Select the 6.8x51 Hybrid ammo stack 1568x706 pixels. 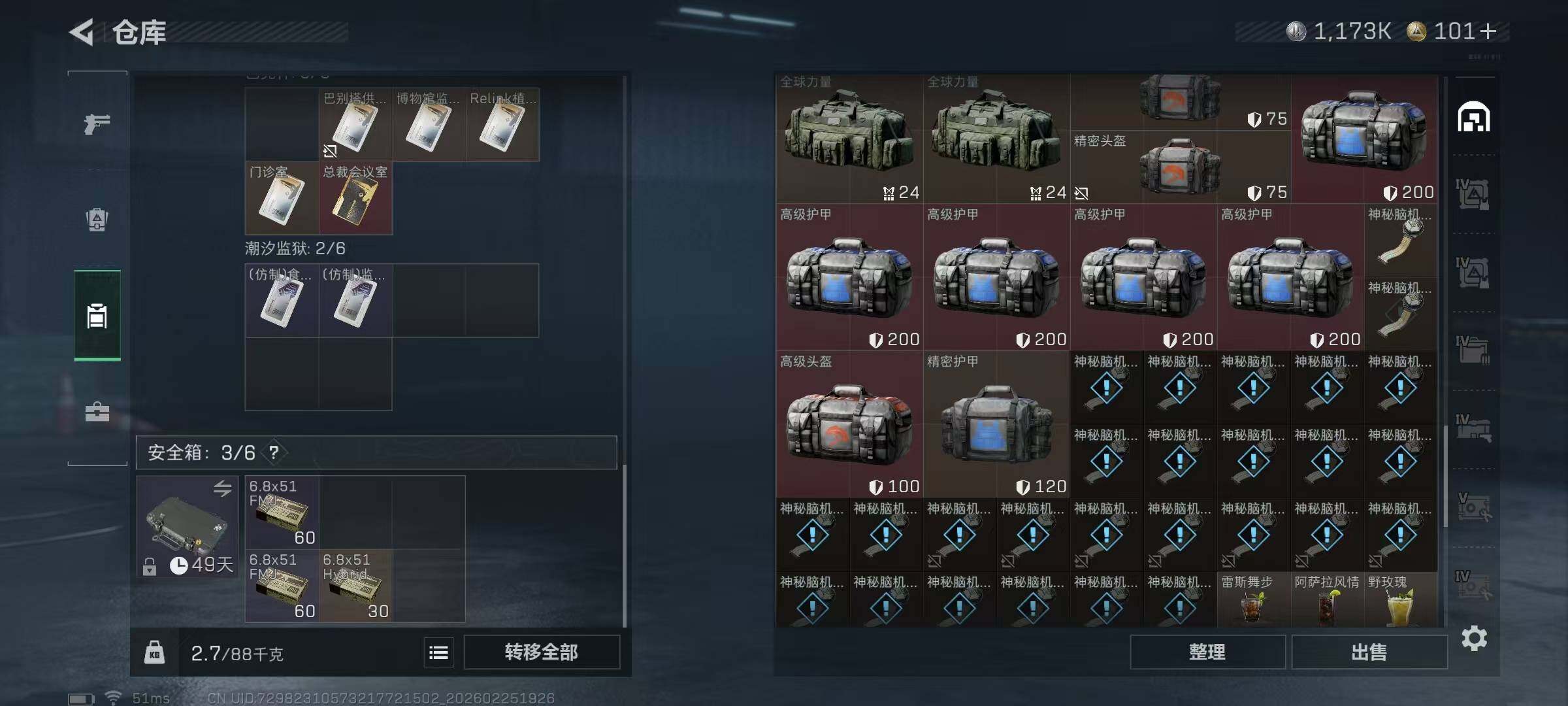[x=355, y=586]
